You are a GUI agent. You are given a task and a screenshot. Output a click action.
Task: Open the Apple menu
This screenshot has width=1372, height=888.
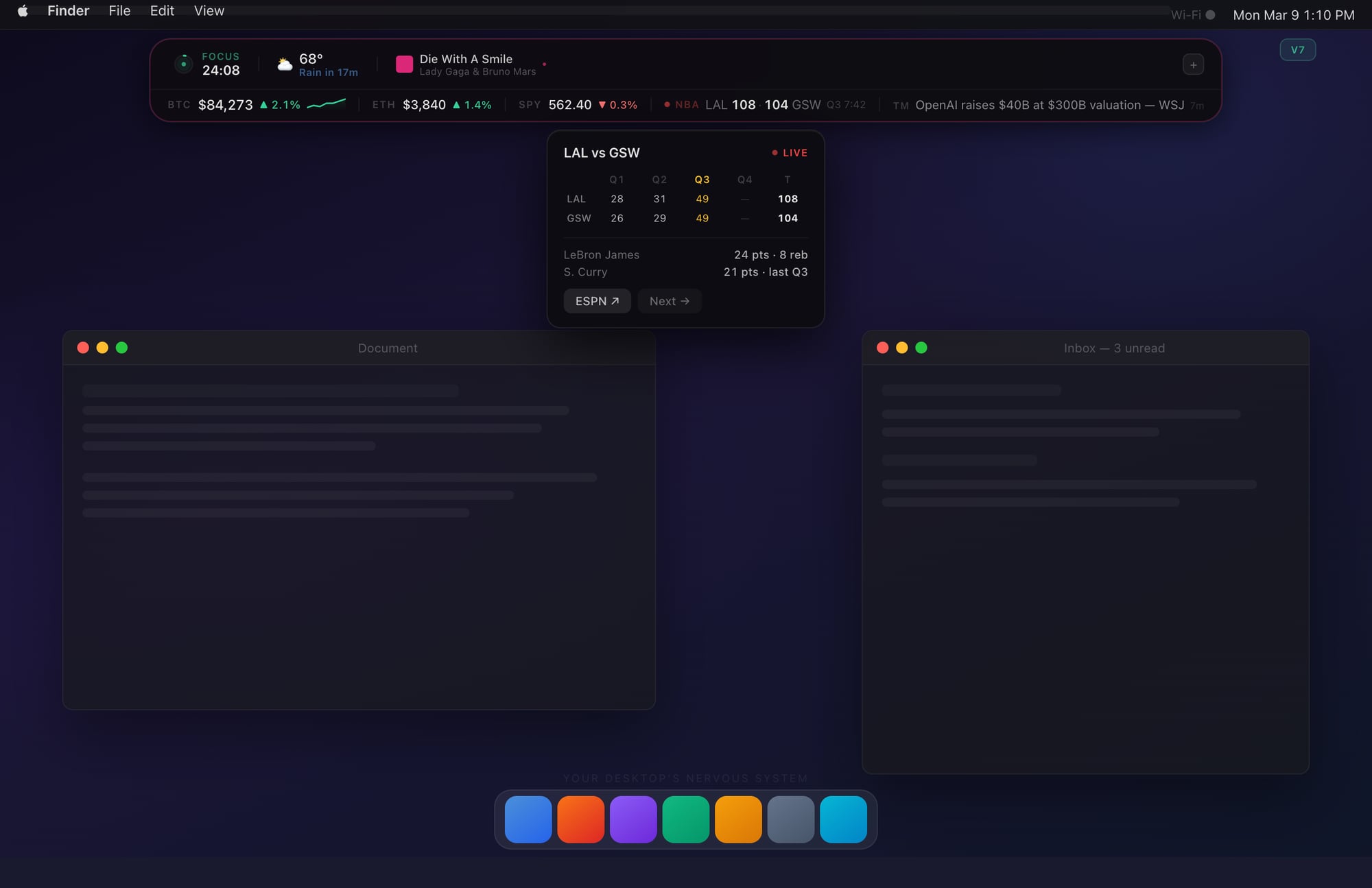23,11
